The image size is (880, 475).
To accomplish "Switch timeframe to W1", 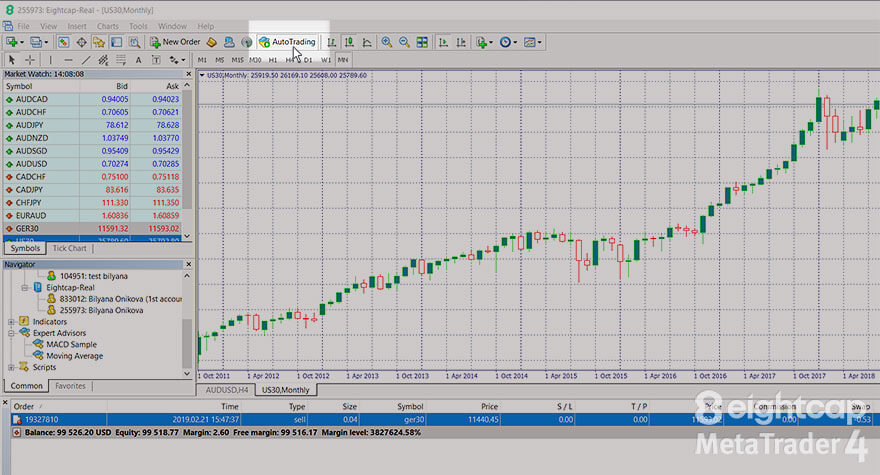I will (x=326, y=60).
